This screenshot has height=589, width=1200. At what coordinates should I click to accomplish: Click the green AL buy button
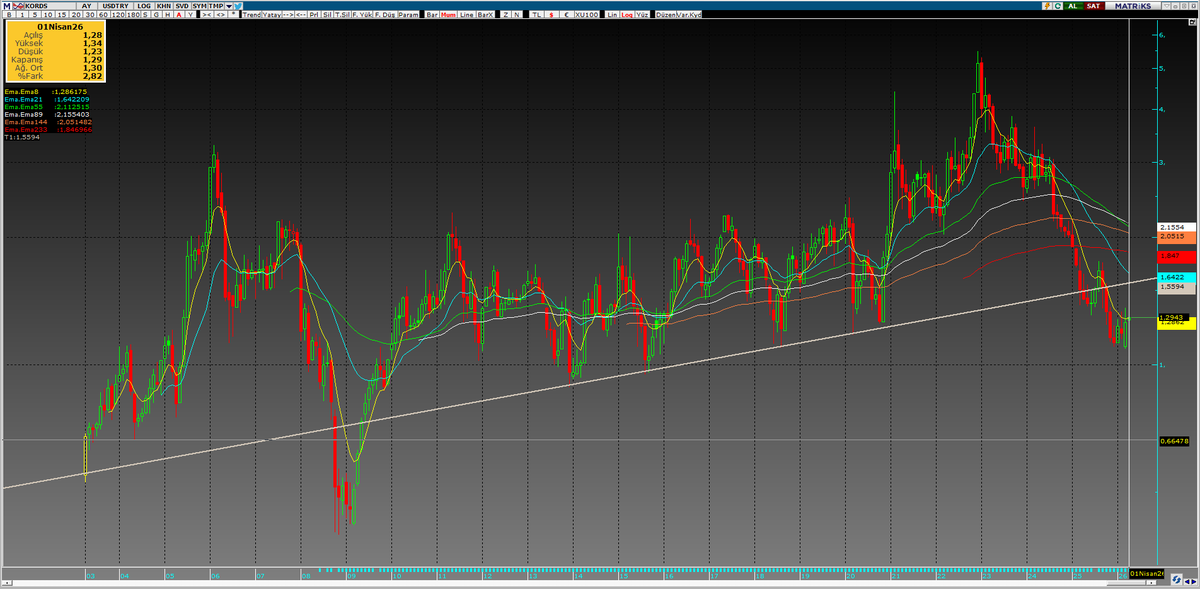coord(1073,6)
